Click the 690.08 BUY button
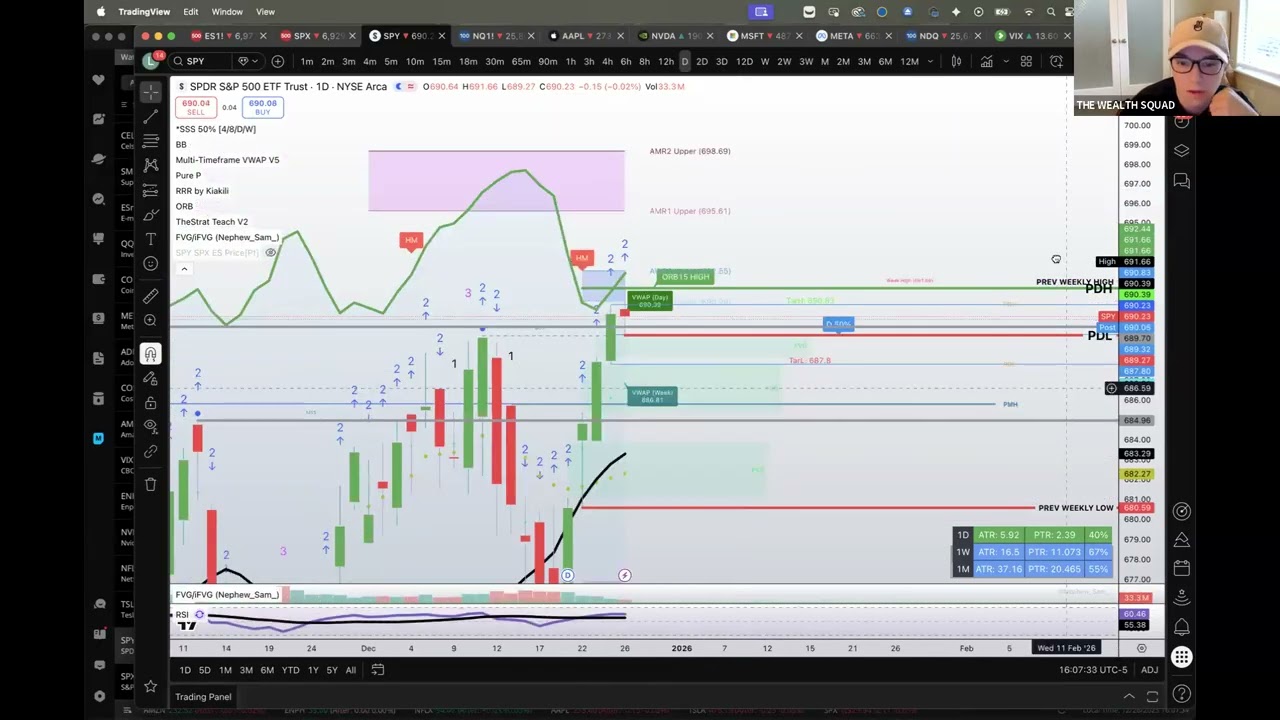1280x720 pixels. (262, 107)
